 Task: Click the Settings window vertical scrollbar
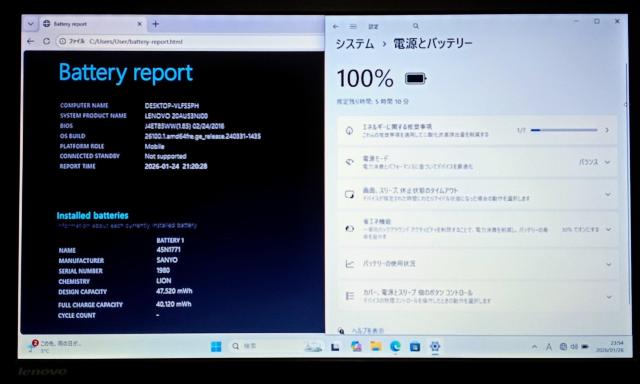627,184
